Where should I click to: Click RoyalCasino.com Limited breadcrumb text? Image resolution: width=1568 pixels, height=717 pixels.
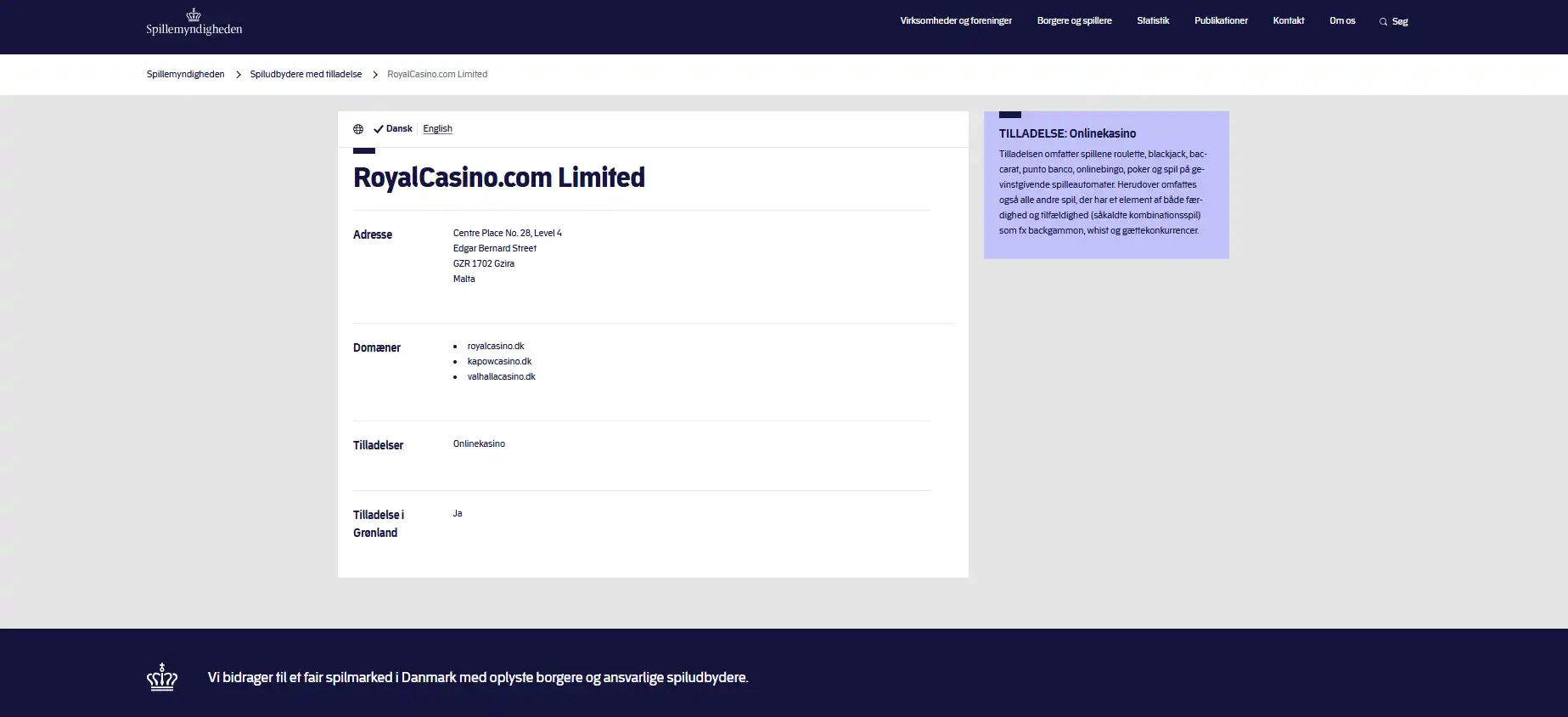[x=437, y=75]
